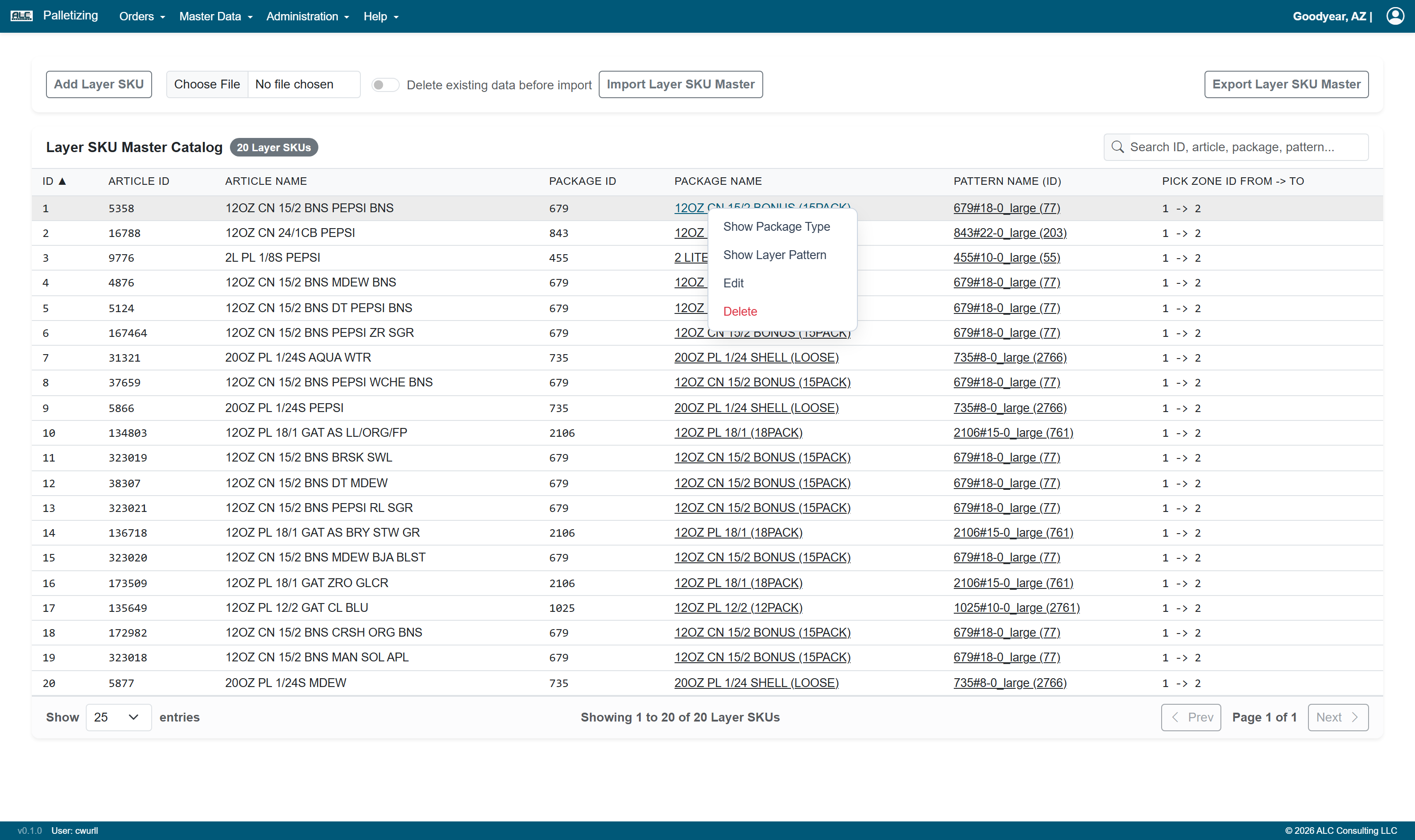Click the 20 Layer SKUs badge
Image resolution: width=1415 pixels, height=840 pixels.
tap(274, 147)
